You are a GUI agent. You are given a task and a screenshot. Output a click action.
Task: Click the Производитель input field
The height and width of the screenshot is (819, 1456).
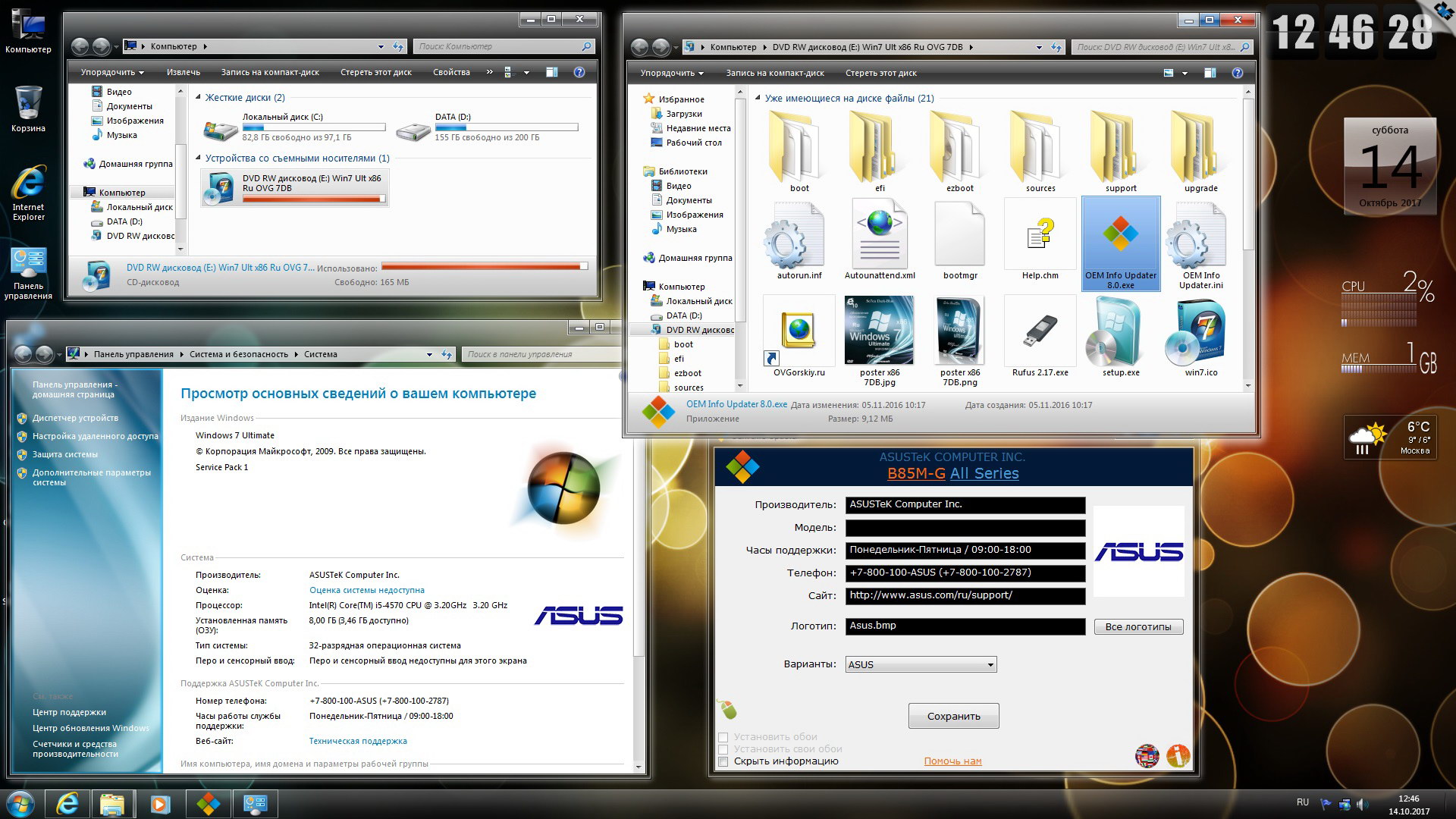pyautogui.click(x=965, y=505)
